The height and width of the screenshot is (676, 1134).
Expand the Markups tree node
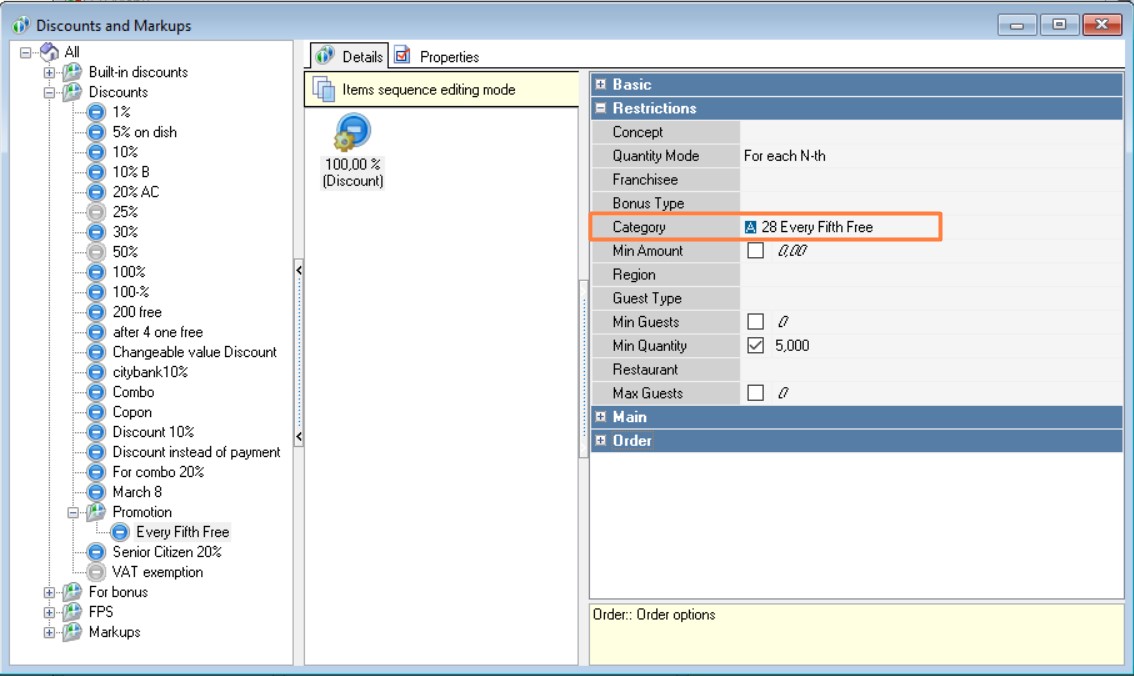coord(49,632)
